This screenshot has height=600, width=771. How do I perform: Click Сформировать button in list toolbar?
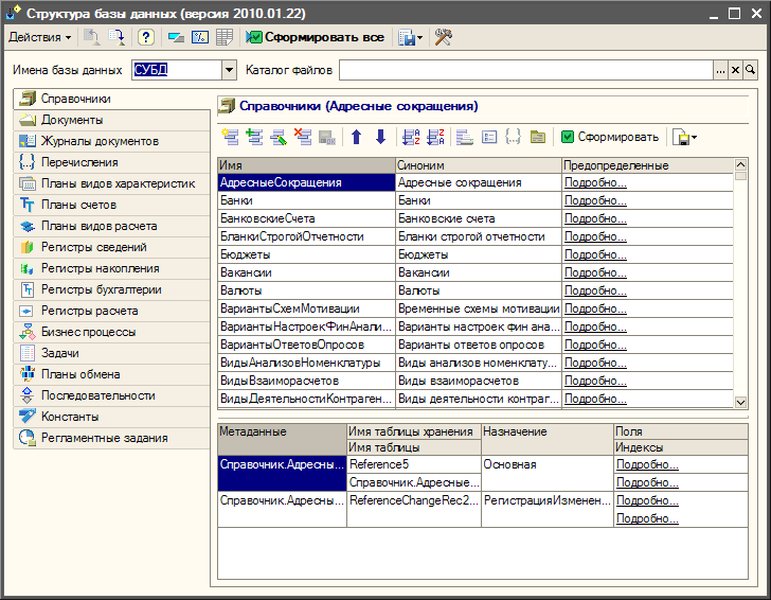[x=610, y=137]
